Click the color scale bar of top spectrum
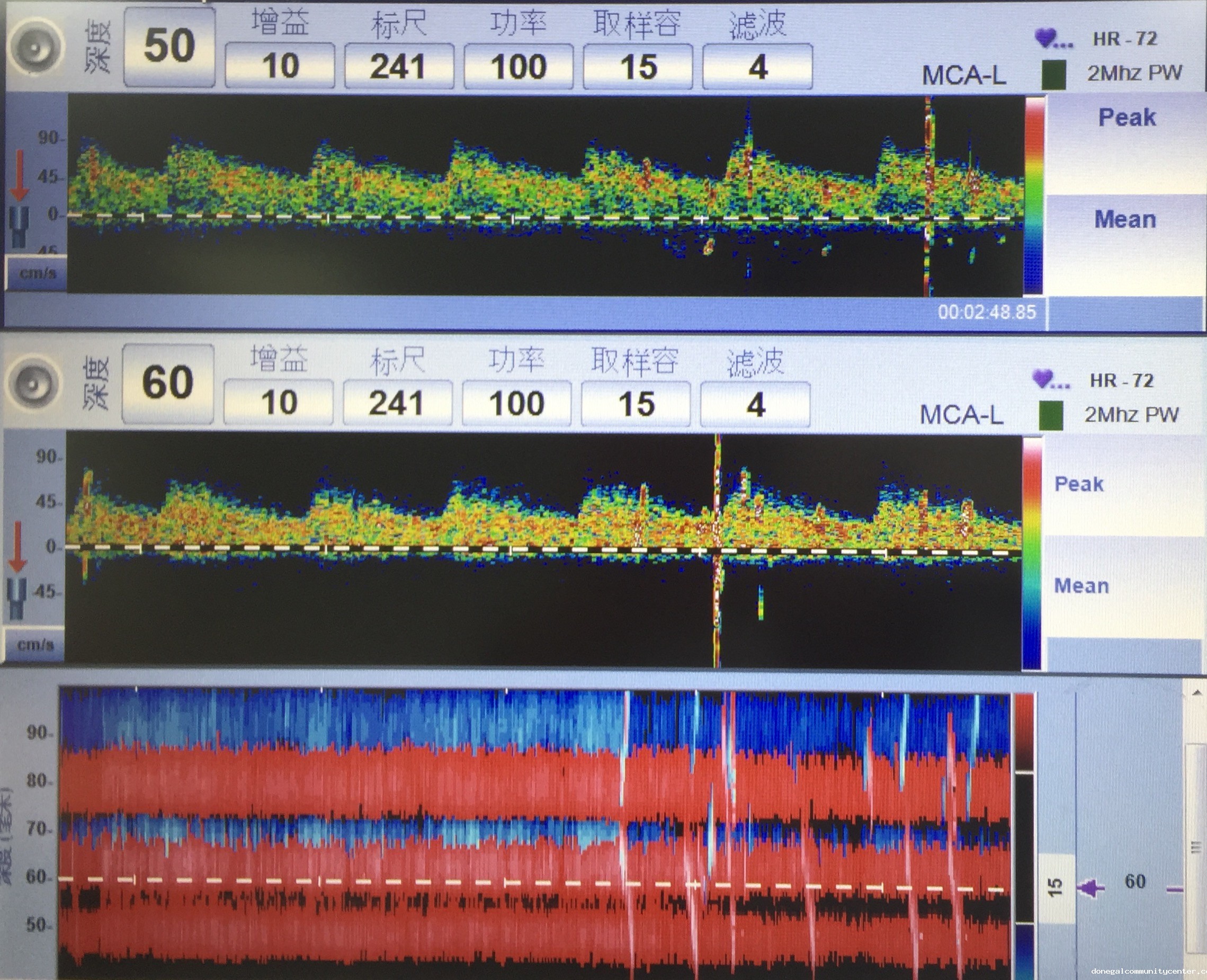Viewport: 1207px width, 980px height. click(1034, 195)
